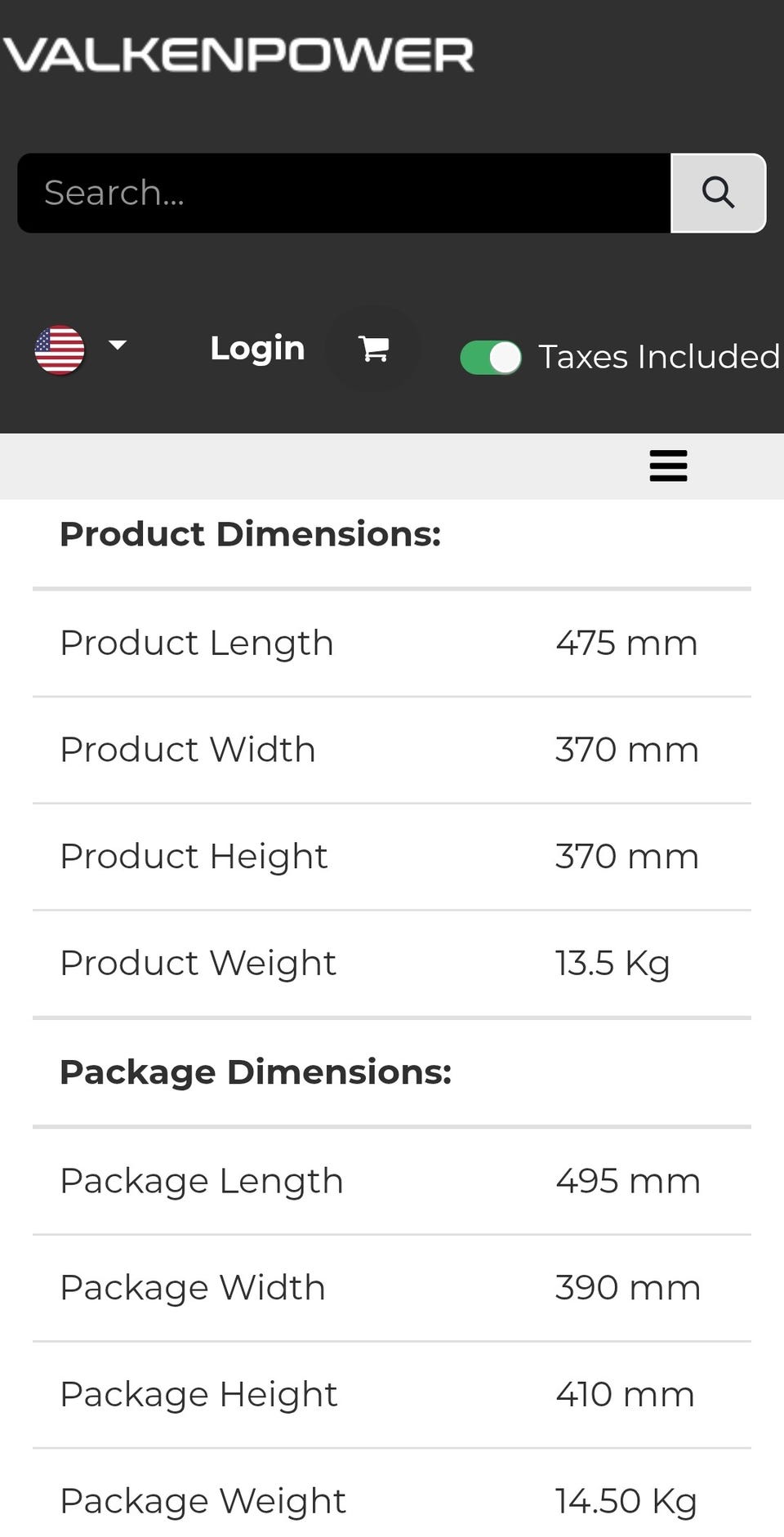The height and width of the screenshot is (1537, 784).
Task: Open the hamburger navigation menu
Action: pos(668,466)
